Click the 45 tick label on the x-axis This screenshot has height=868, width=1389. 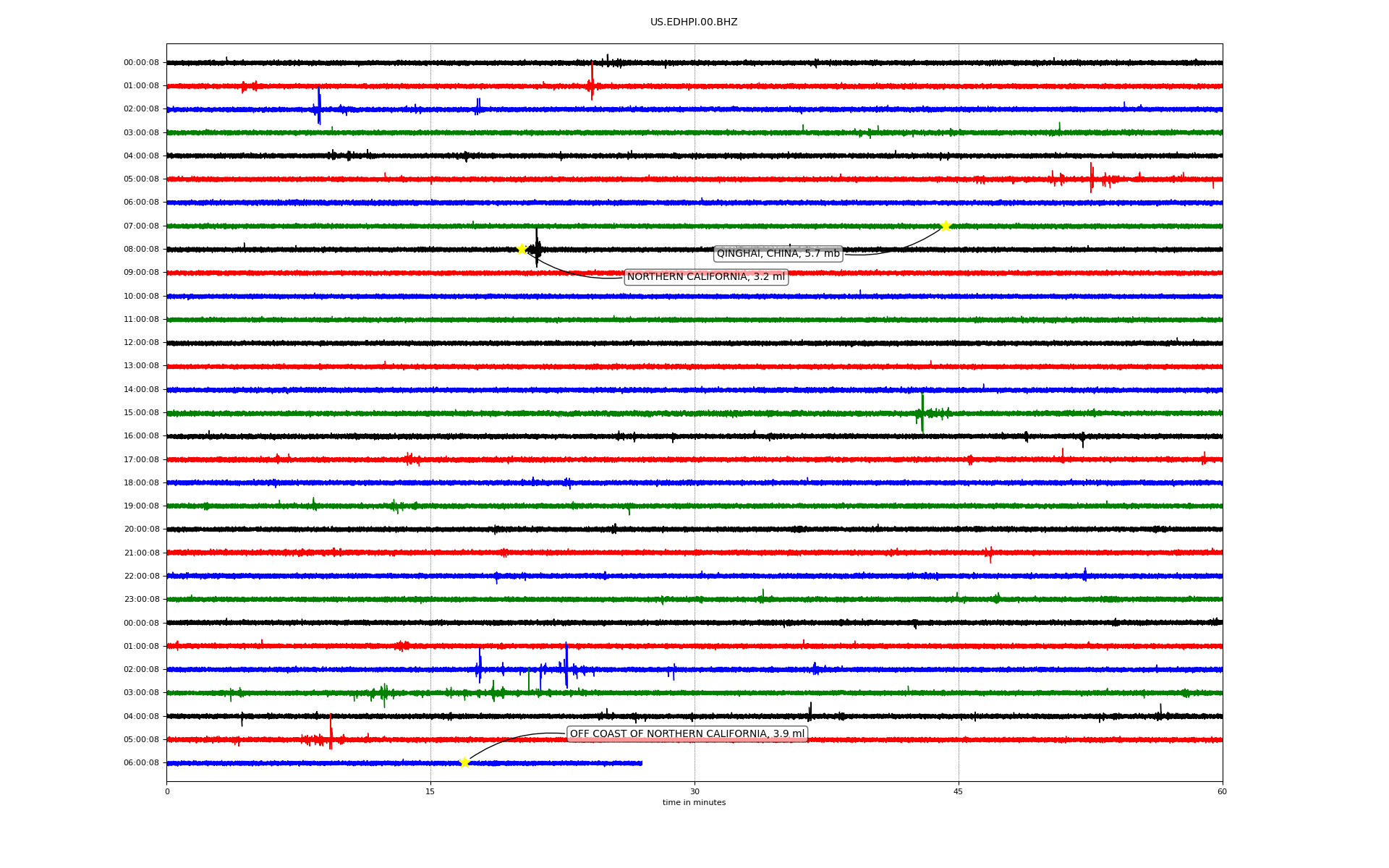coord(958,791)
